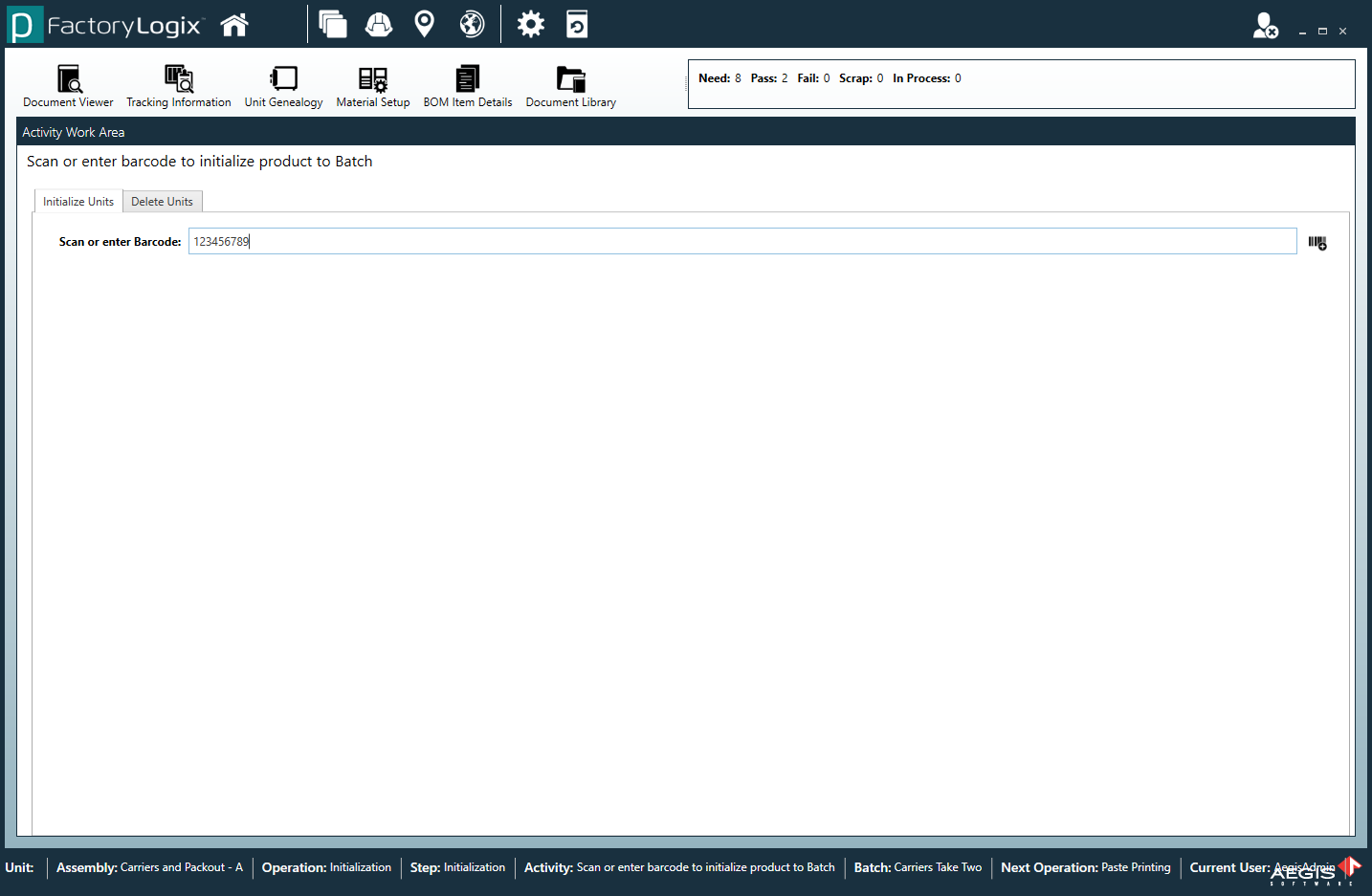Maximize the FactoryLogix window
Image resolution: width=1372 pixels, height=896 pixels.
(x=1322, y=32)
